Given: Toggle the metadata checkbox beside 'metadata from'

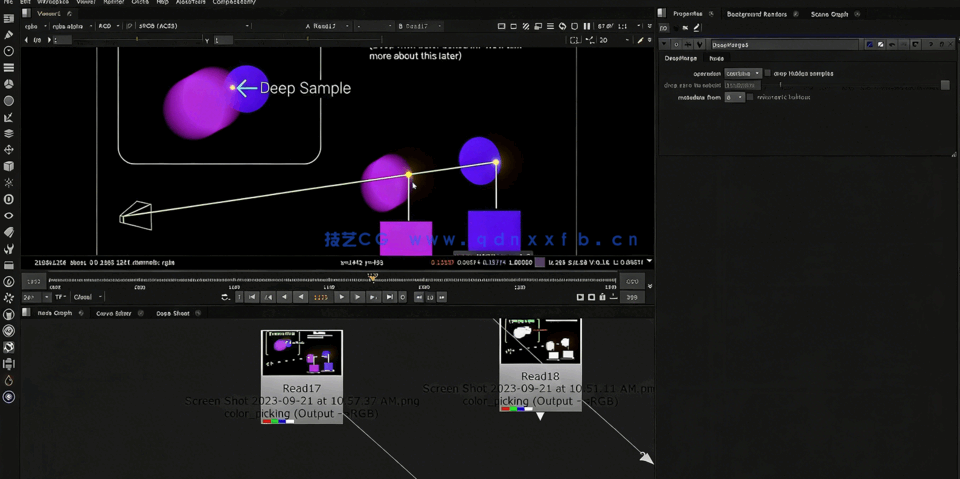Looking at the screenshot, I should point(751,97).
